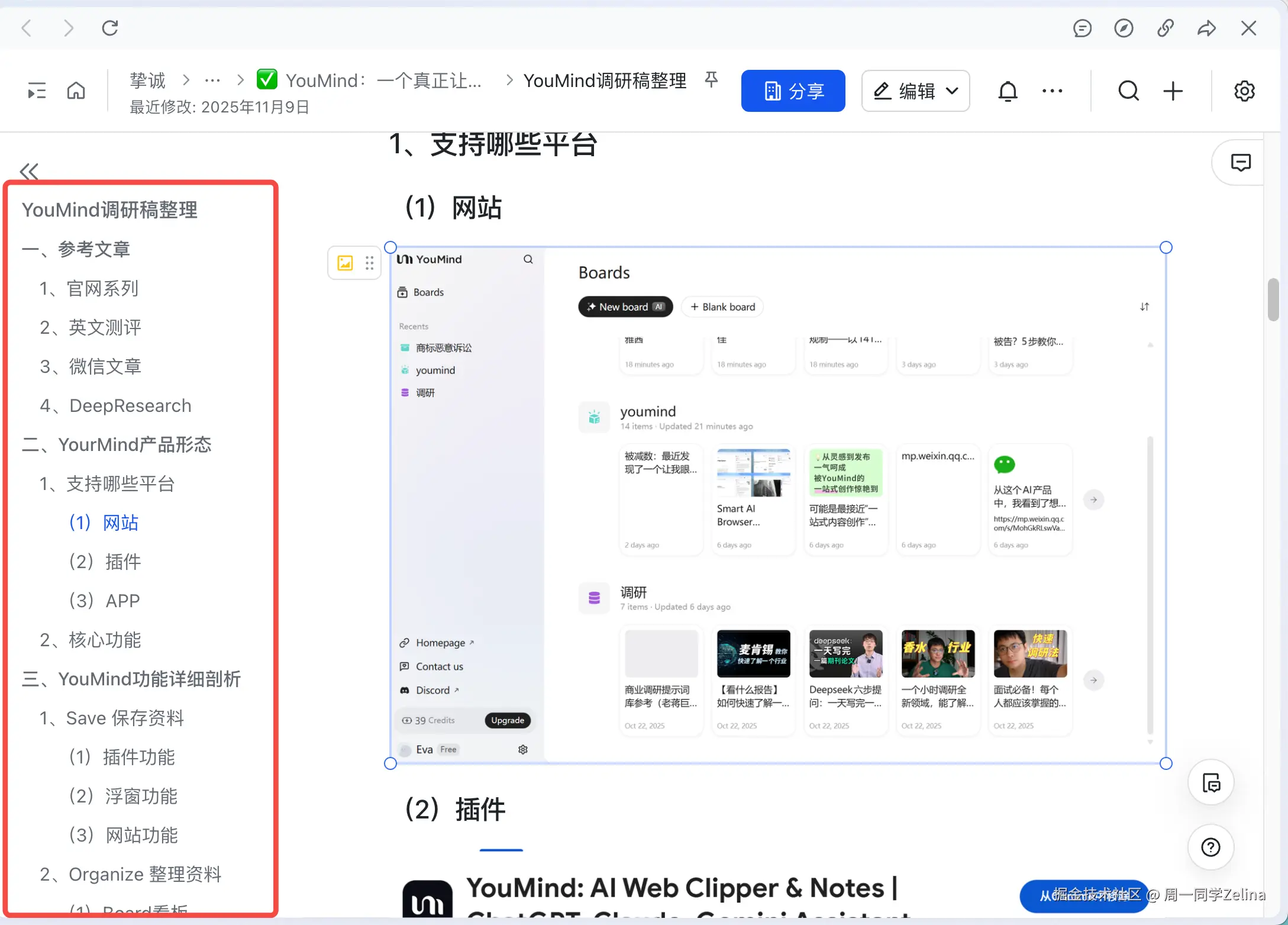Select 2、英文测评 in outline
The width and height of the screenshot is (1288, 925).
coord(91,327)
